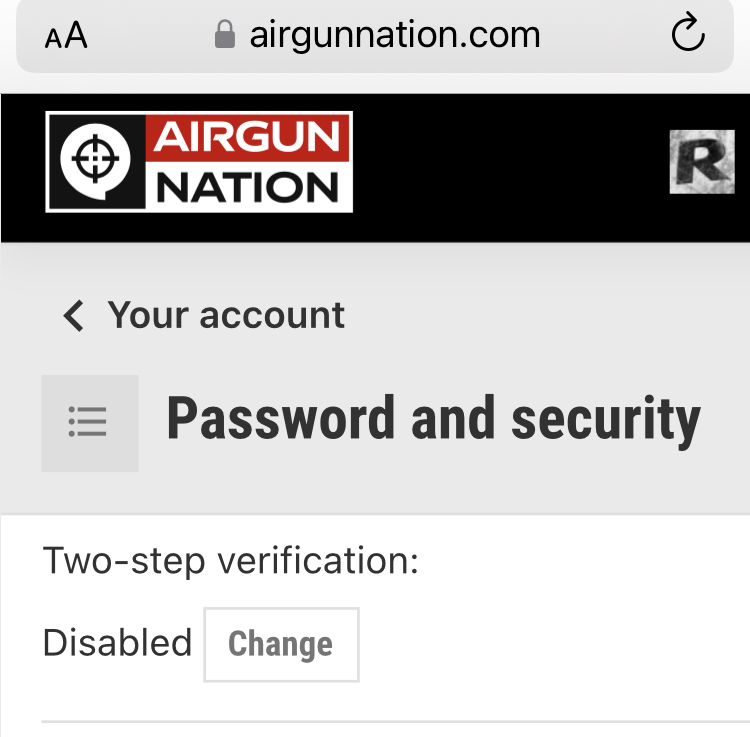The width and height of the screenshot is (750, 737).
Task: Click the crosshair emblem in the logo
Action: [96, 160]
